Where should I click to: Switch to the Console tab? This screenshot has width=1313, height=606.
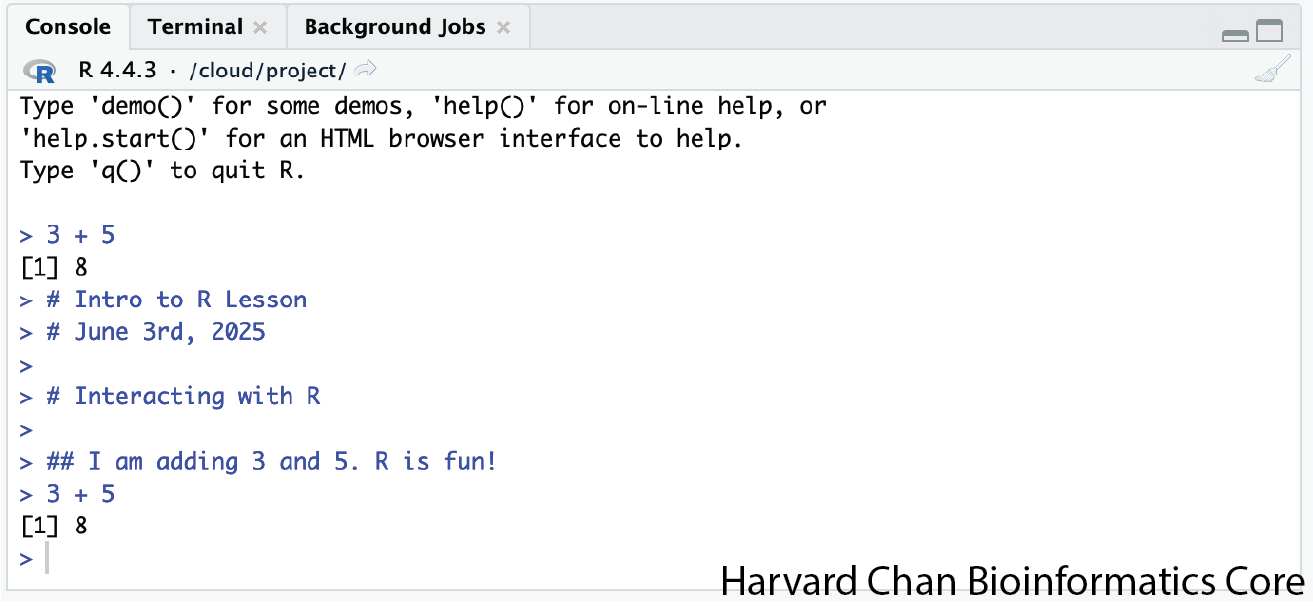(66, 27)
